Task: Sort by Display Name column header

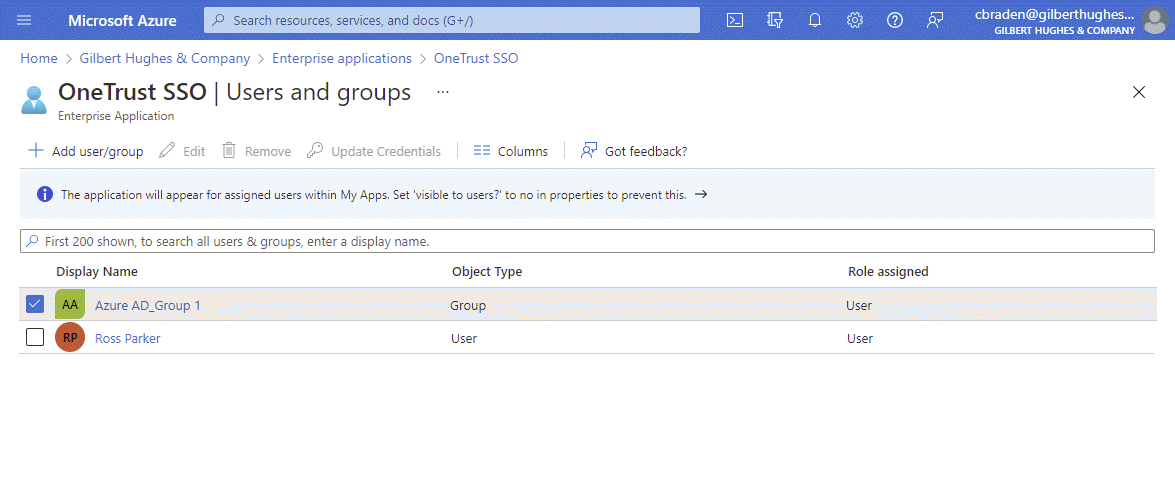Action: point(97,271)
